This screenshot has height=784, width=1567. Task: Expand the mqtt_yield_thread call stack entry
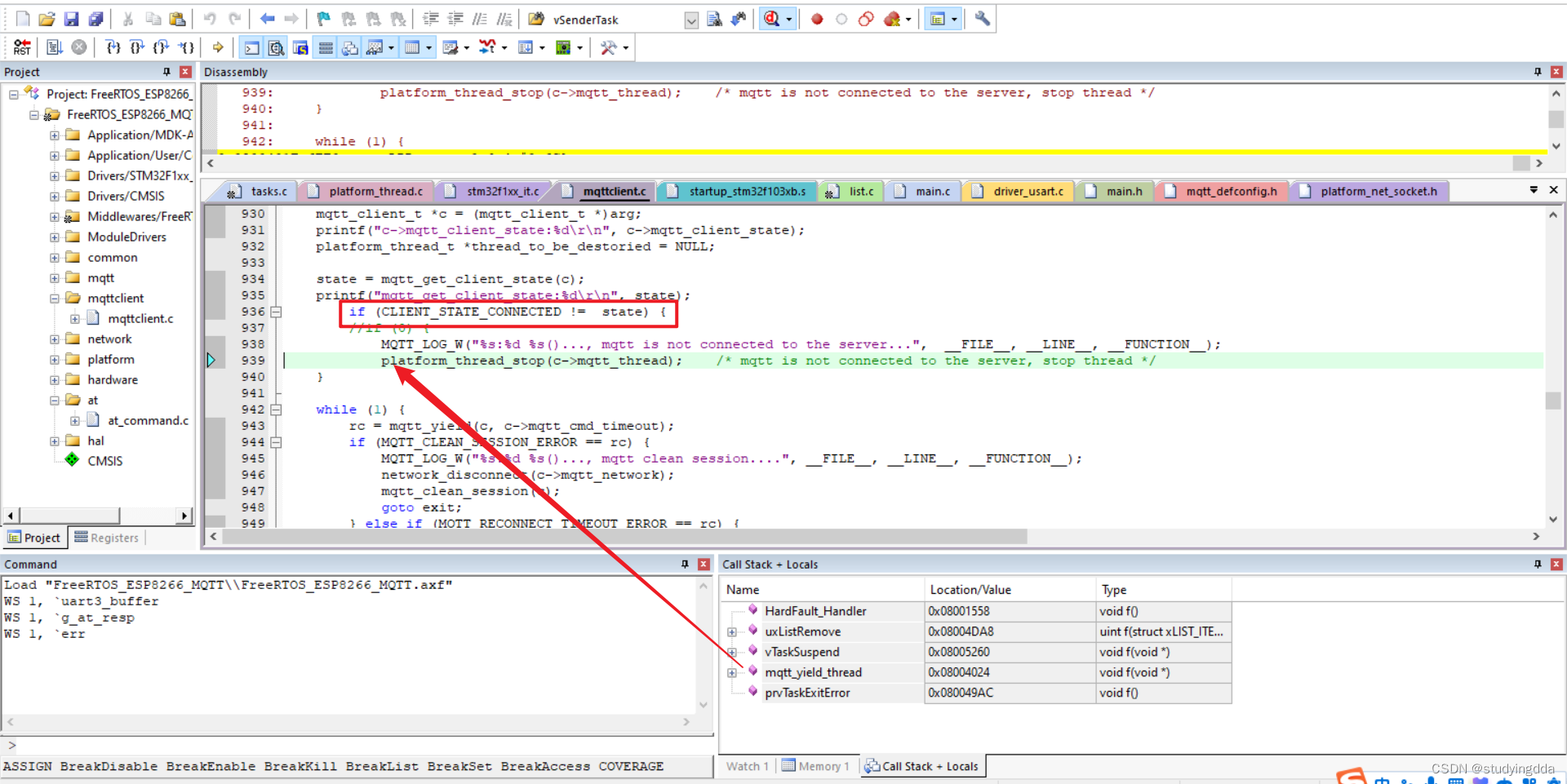[x=732, y=672]
